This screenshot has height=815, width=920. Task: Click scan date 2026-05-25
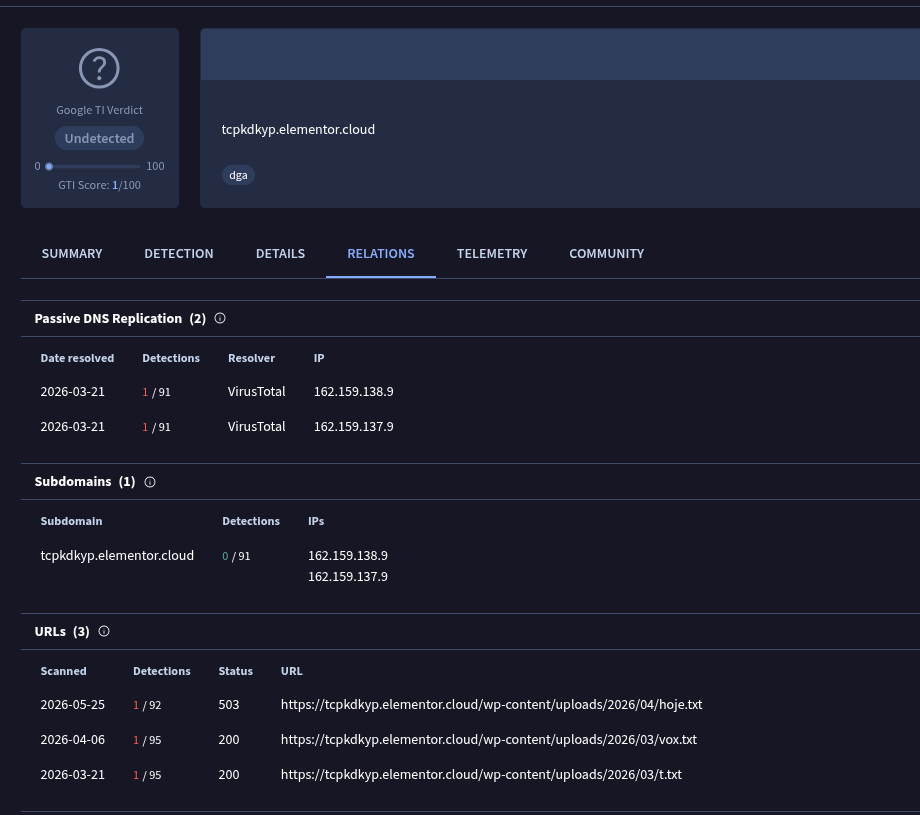(73, 705)
